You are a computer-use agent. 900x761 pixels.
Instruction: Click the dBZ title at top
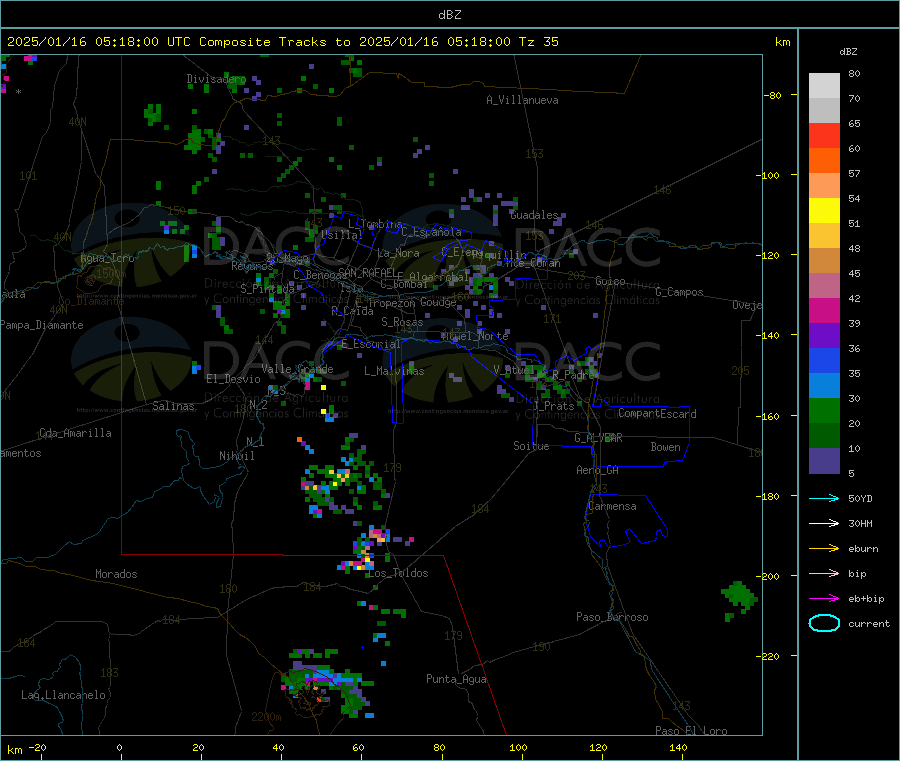coord(449,15)
